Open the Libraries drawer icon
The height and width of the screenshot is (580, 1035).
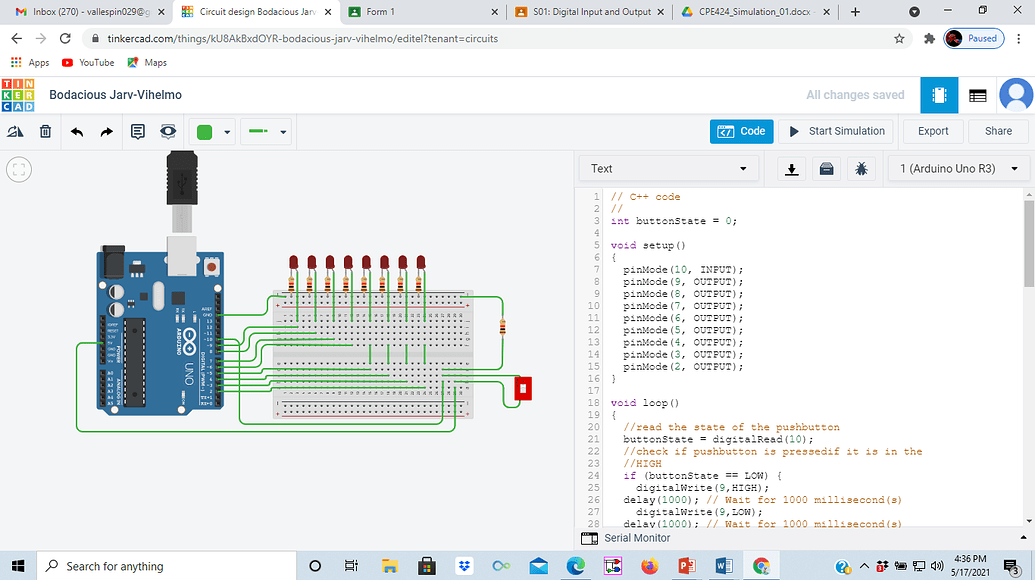tap(826, 169)
